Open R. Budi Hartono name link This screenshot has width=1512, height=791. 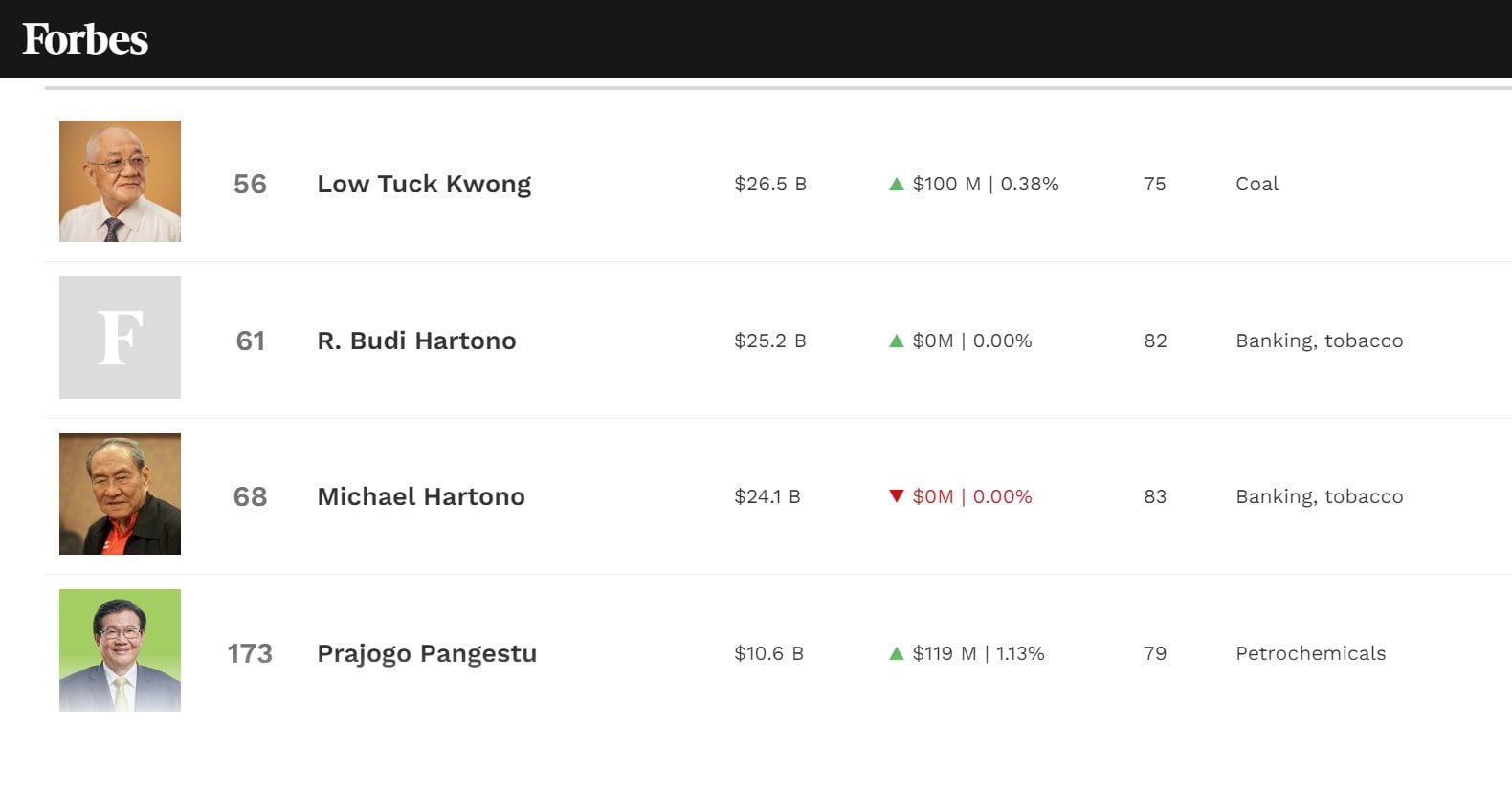coord(416,341)
